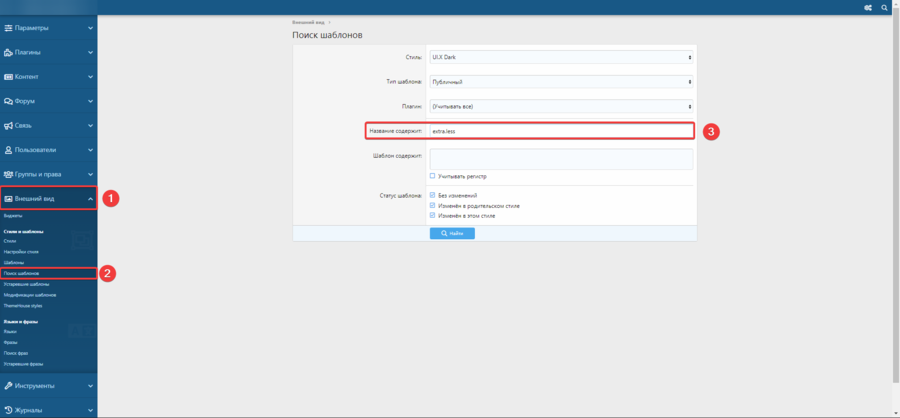Click the Форум chat bubbles icon
The image size is (900, 418).
click(x=9, y=101)
